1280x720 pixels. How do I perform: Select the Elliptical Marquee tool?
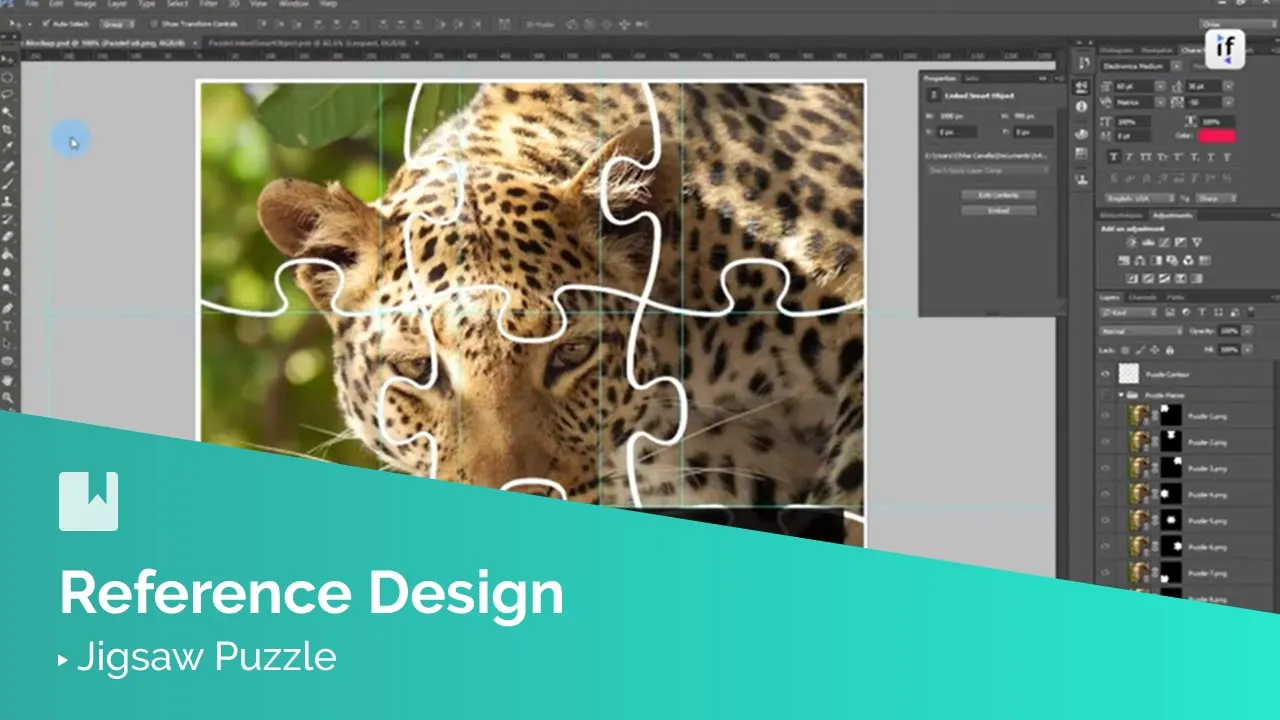point(8,77)
